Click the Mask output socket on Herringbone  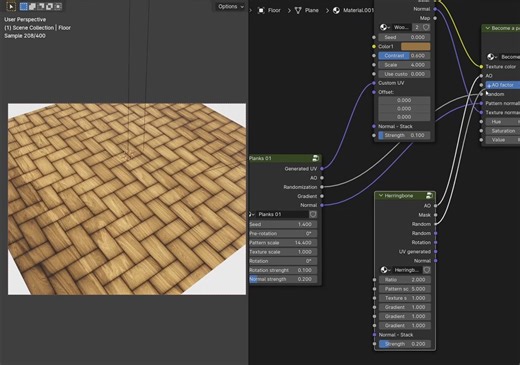[436, 215]
